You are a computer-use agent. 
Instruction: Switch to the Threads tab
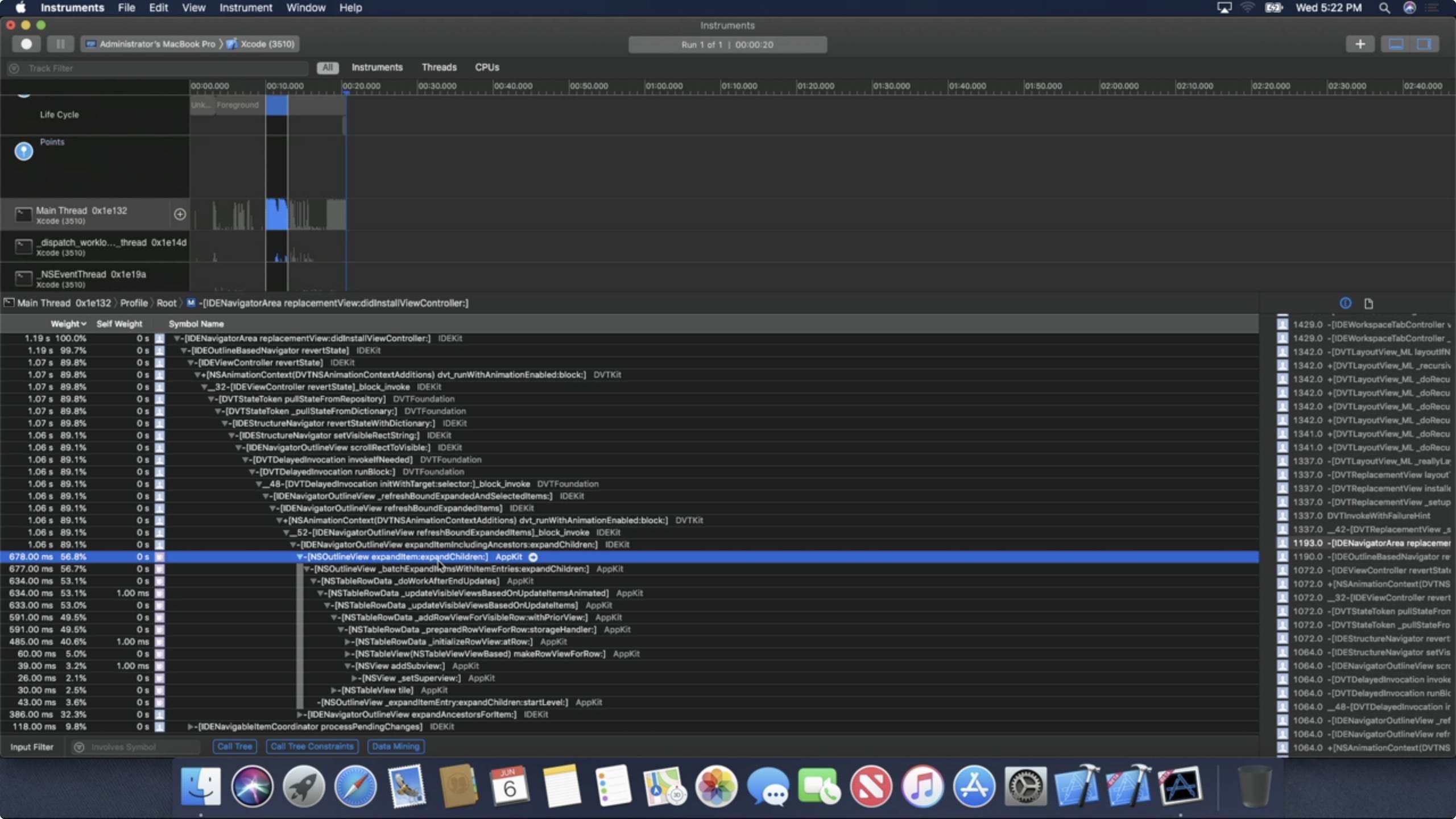pos(439,67)
